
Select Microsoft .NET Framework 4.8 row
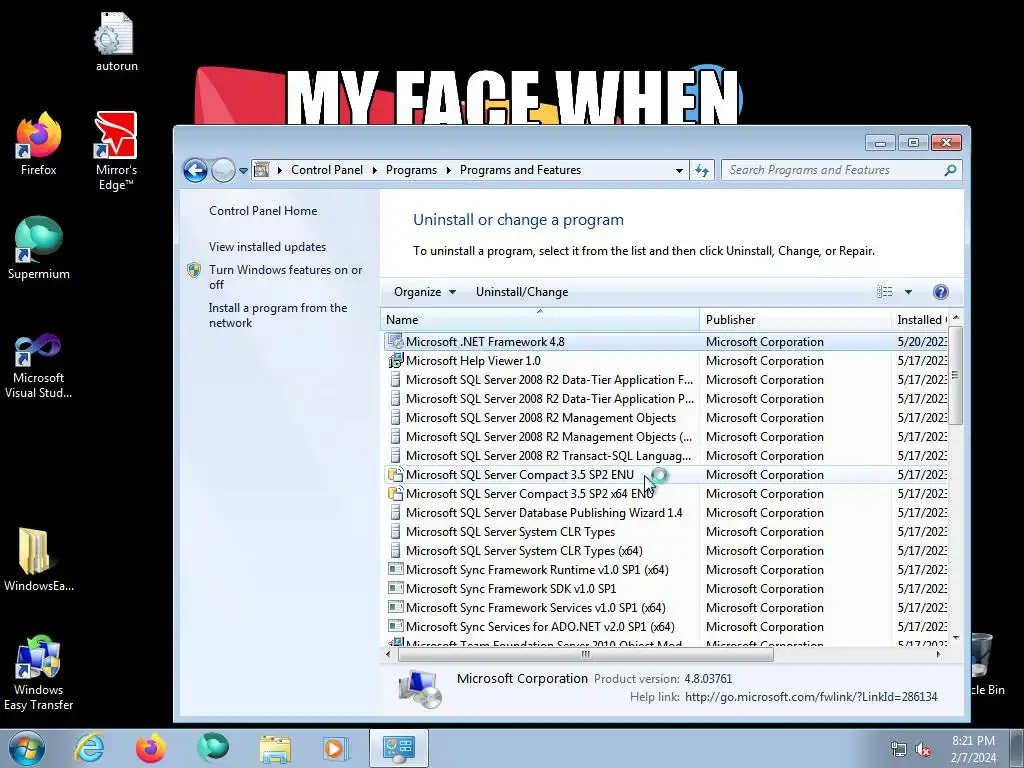(x=666, y=342)
